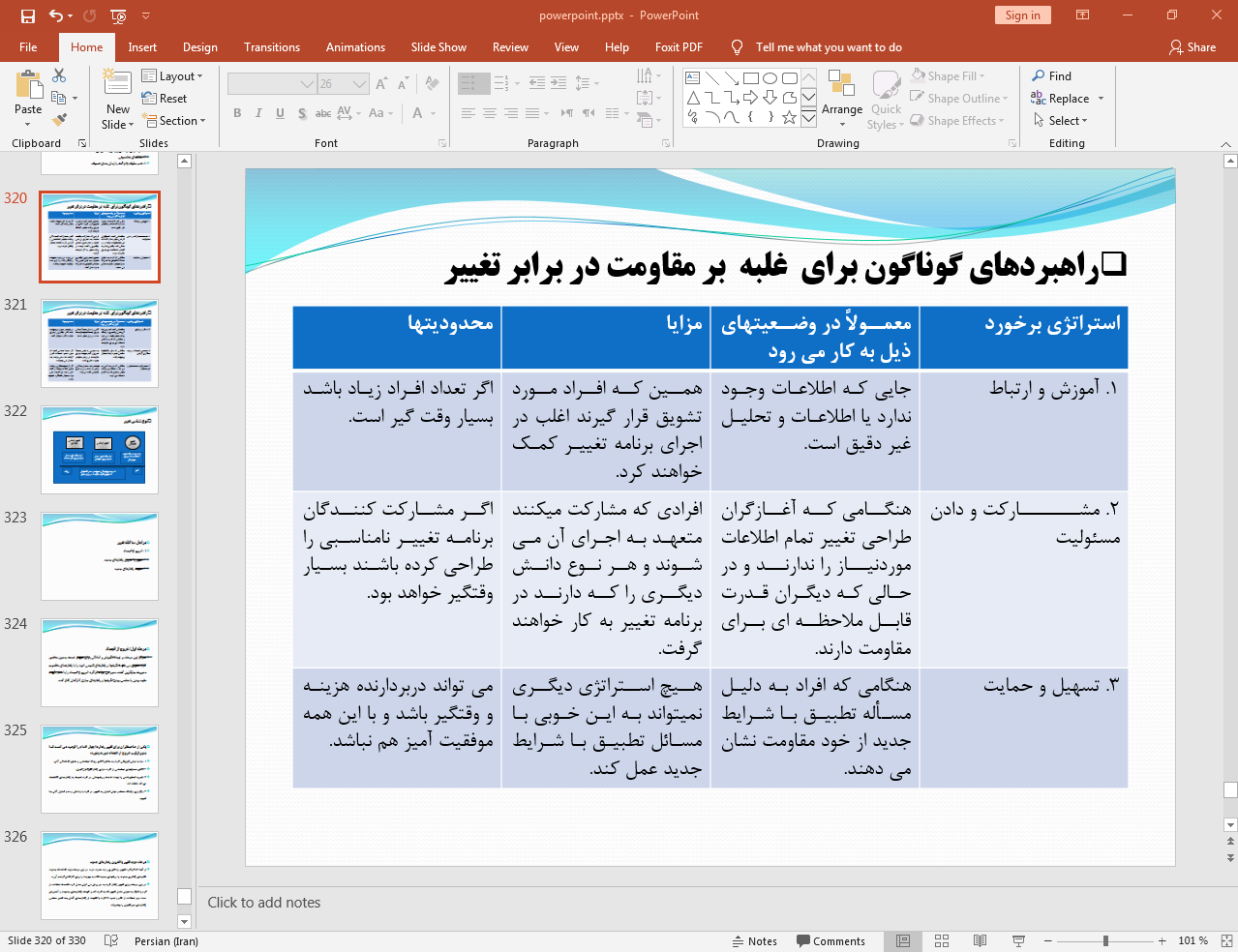Select slide 325 thumbnail
Viewport: 1238px width, 952px height.
(x=100, y=769)
